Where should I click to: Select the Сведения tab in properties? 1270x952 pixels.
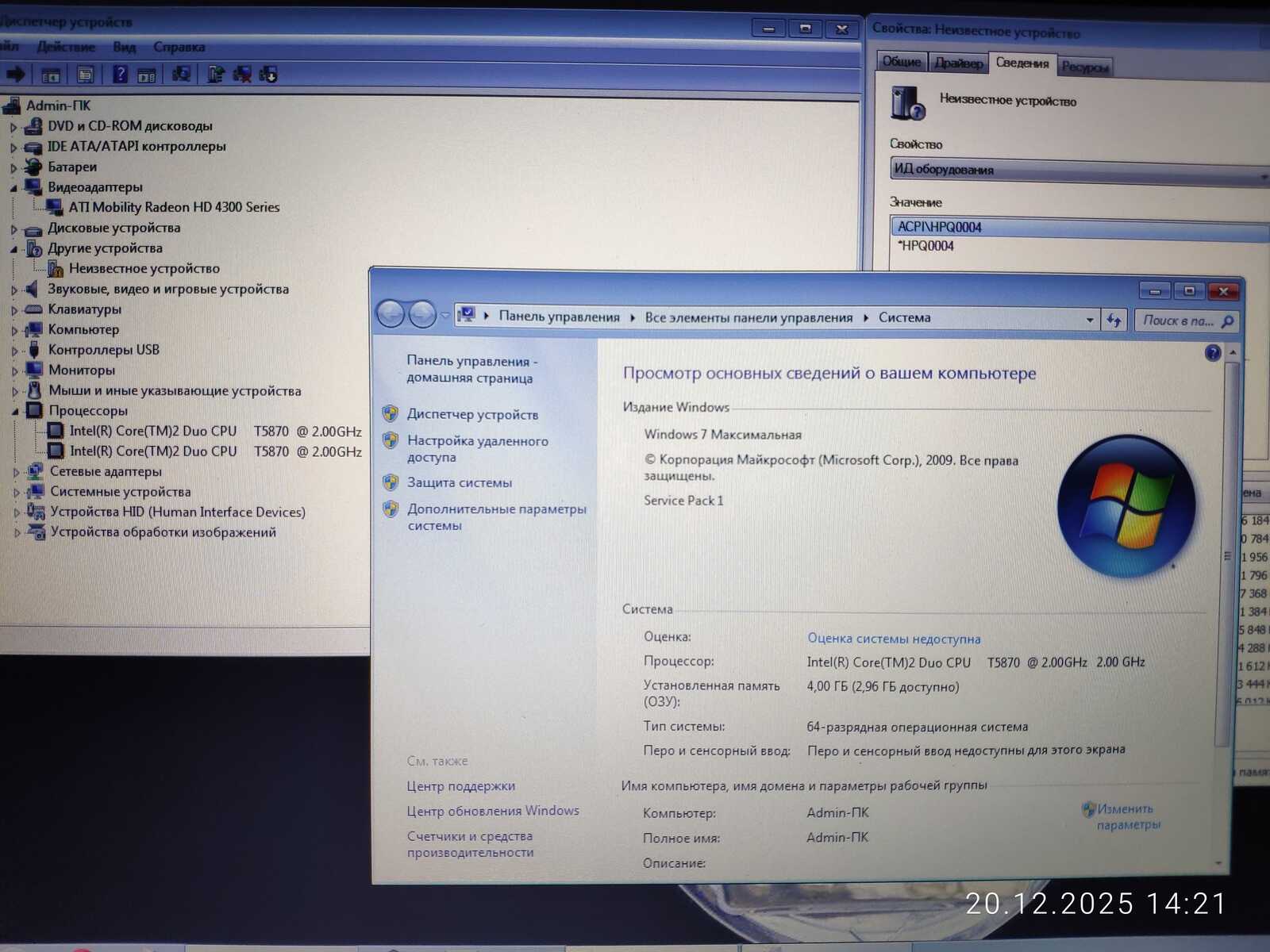coord(1022,63)
